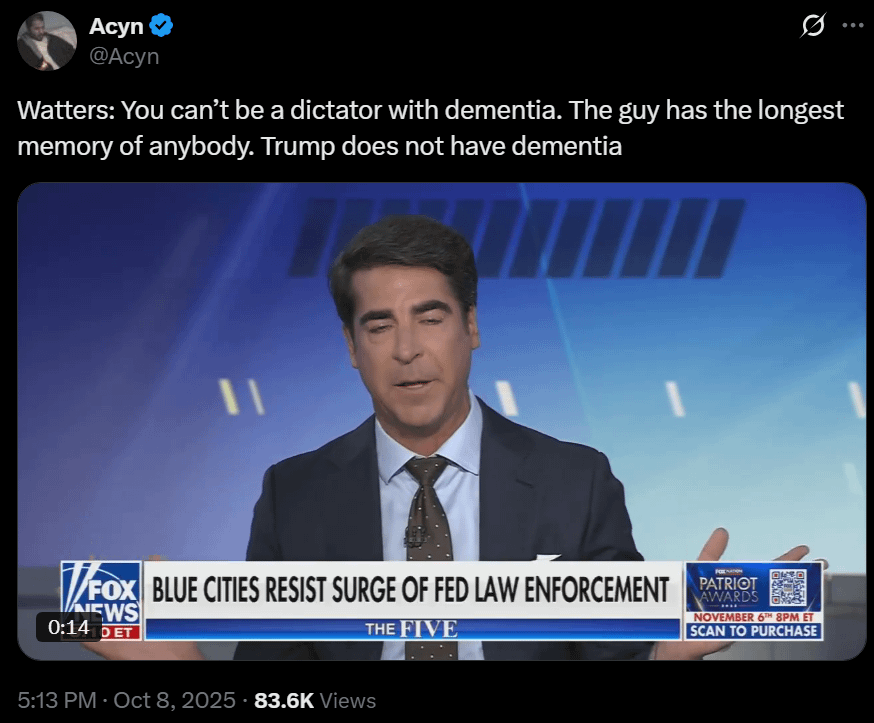
Task: Click the blue verified badge
Action: tap(161, 26)
